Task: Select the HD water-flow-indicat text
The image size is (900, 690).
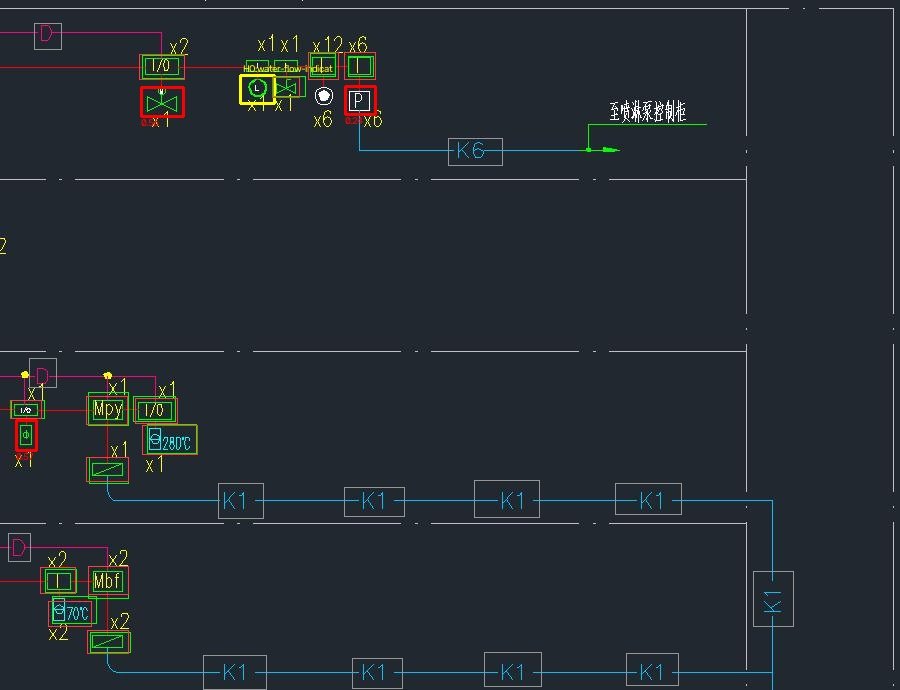Action: (288, 69)
